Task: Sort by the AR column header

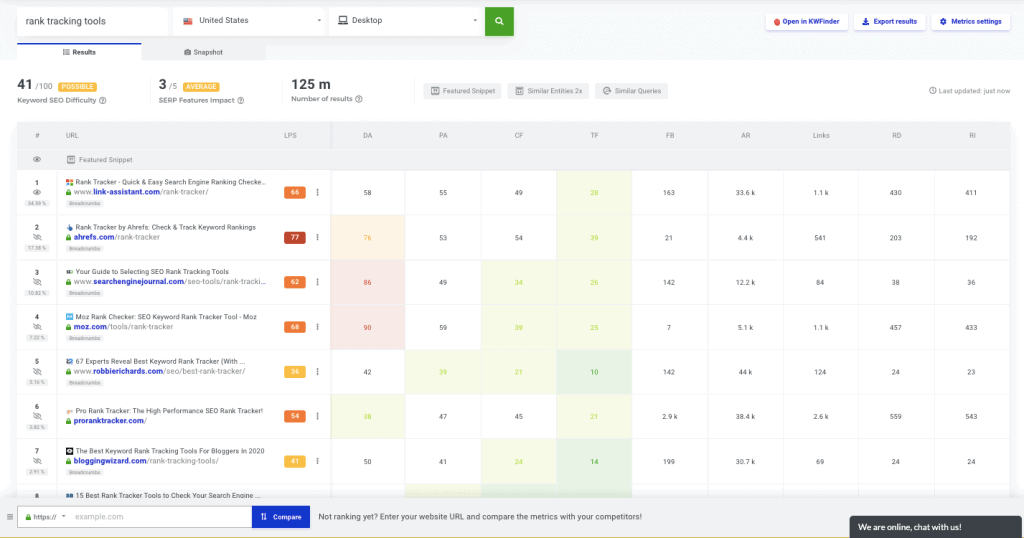Action: (x=746, y=135)
